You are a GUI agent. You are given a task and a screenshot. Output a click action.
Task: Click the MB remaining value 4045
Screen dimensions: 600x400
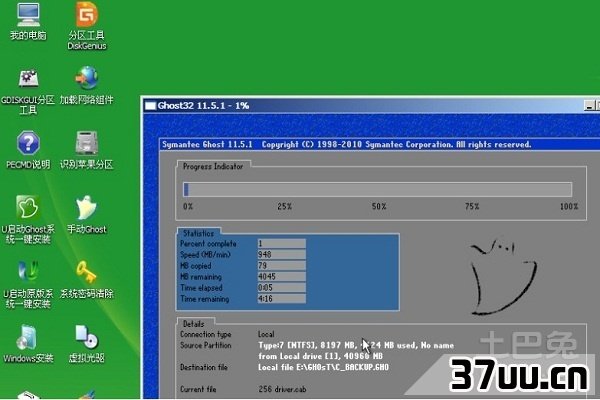point(282,276)
